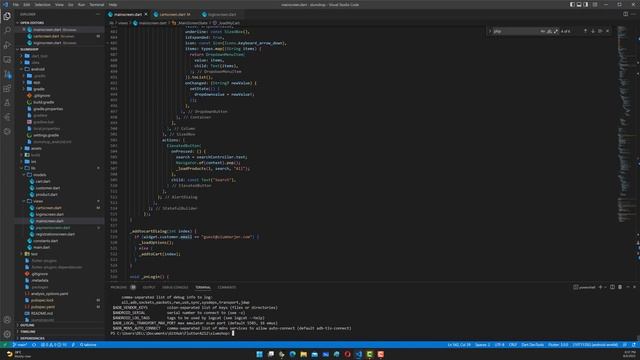Change the CRLF line ending setting
This screenshot has width=640, height=360.
tap(513, 345)
